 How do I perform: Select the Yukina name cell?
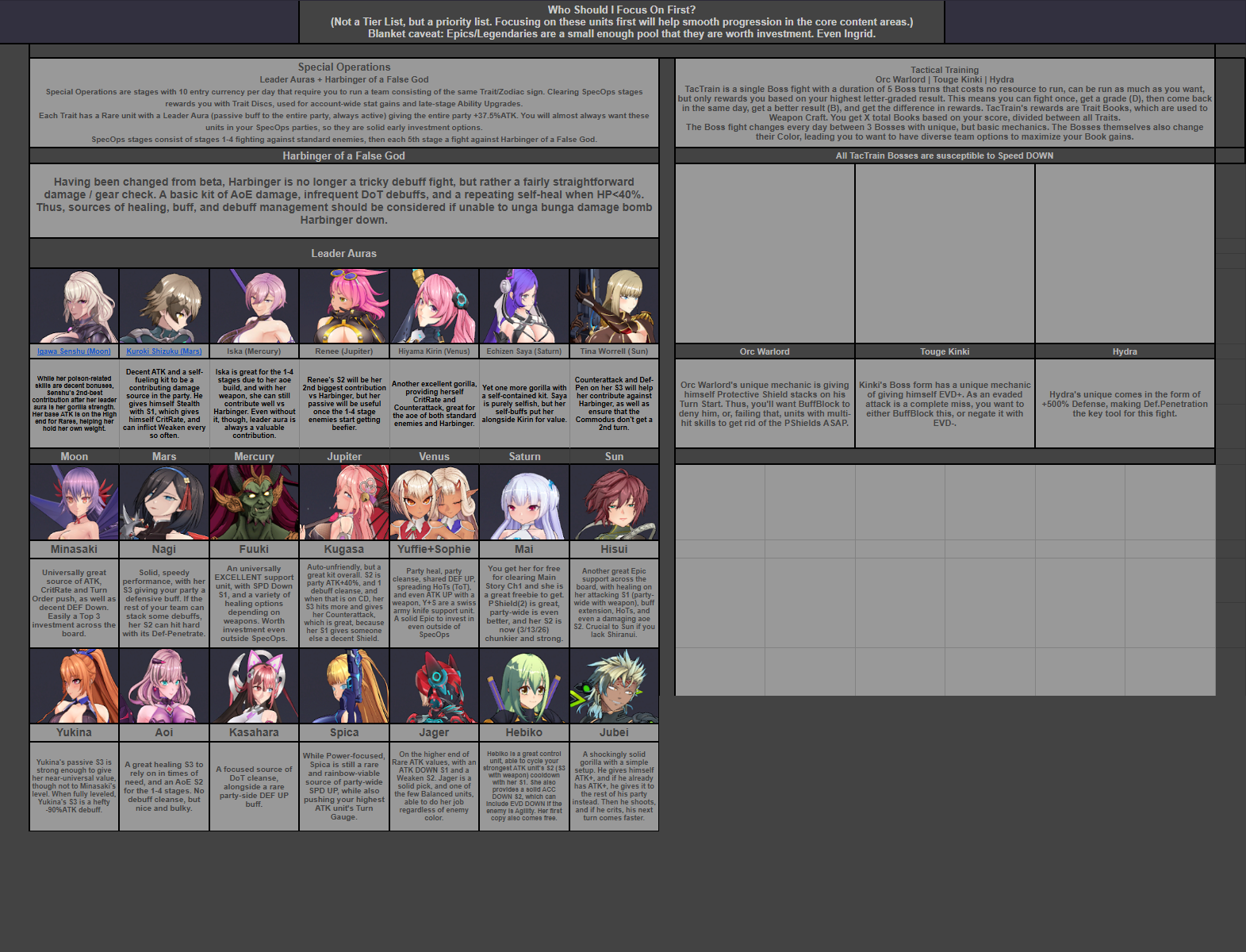tap(74, 732)
